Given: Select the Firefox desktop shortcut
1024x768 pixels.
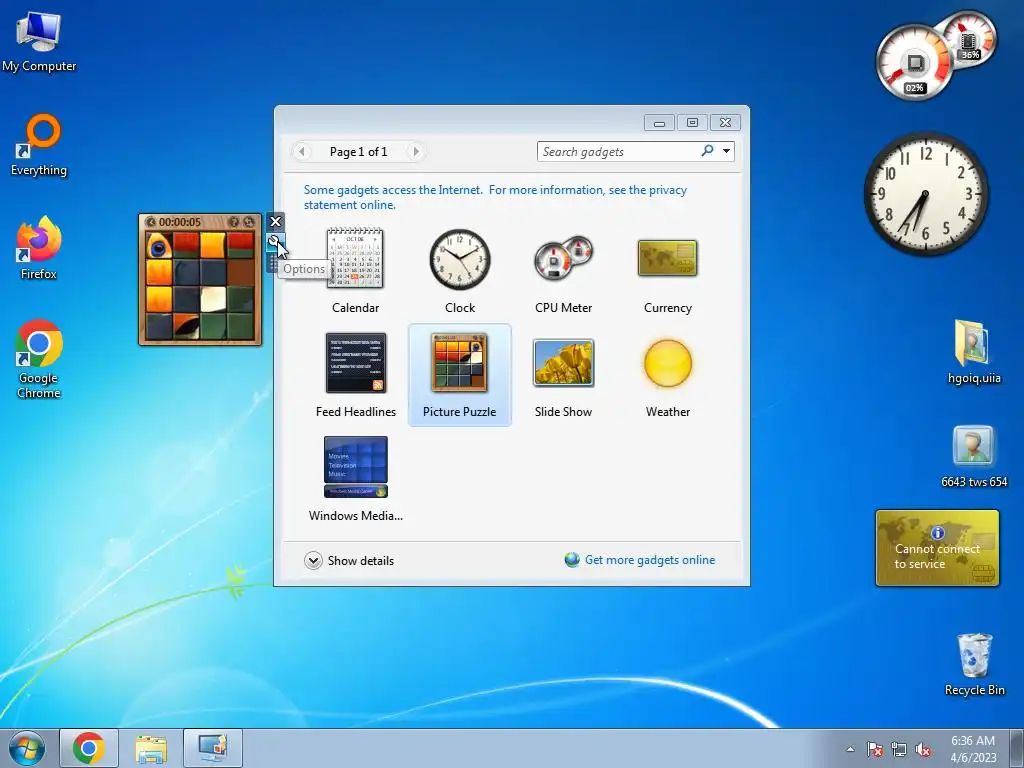Looking at the screenshot, I should coord(39,248).
